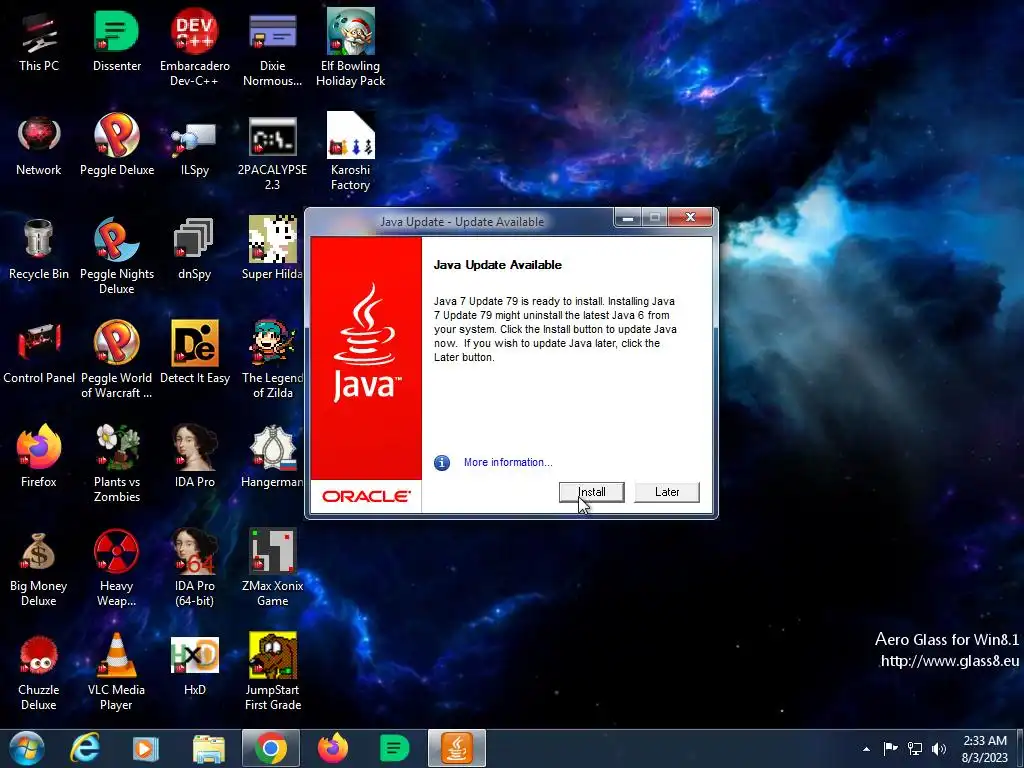This screenshot has width=1024, height=768.
Task: Select The Legend of Zilda icon
Action: click(x=272, y=360)
